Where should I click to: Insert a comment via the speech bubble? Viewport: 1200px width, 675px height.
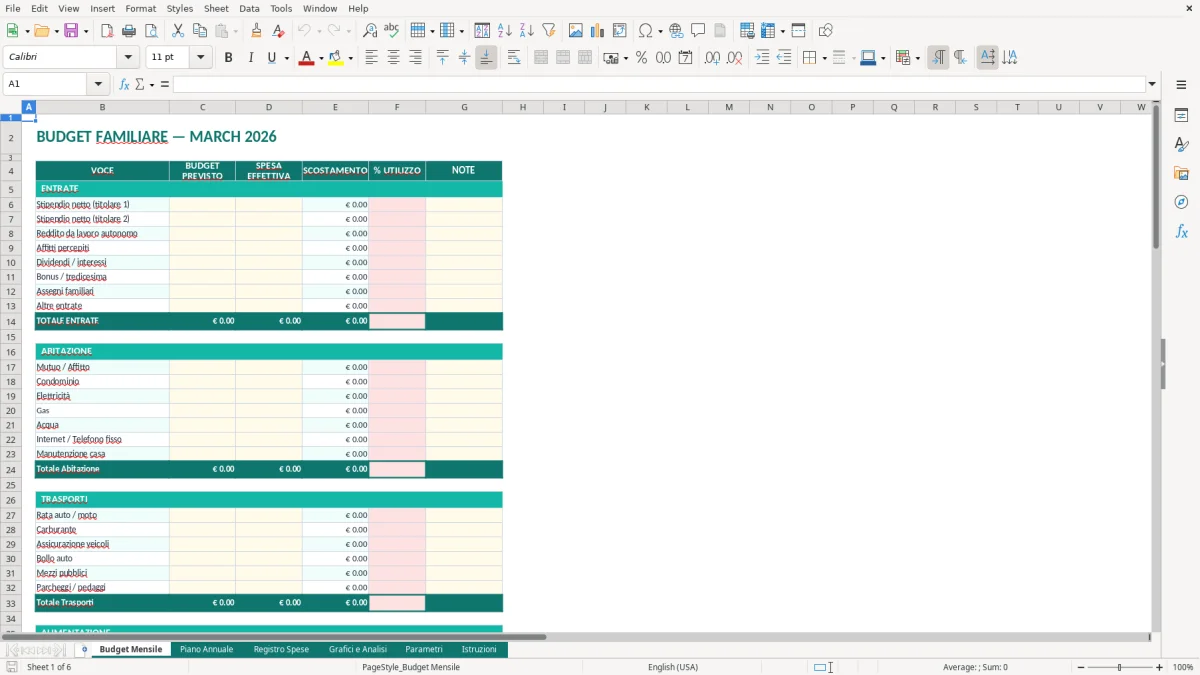(x=698, y=31)
